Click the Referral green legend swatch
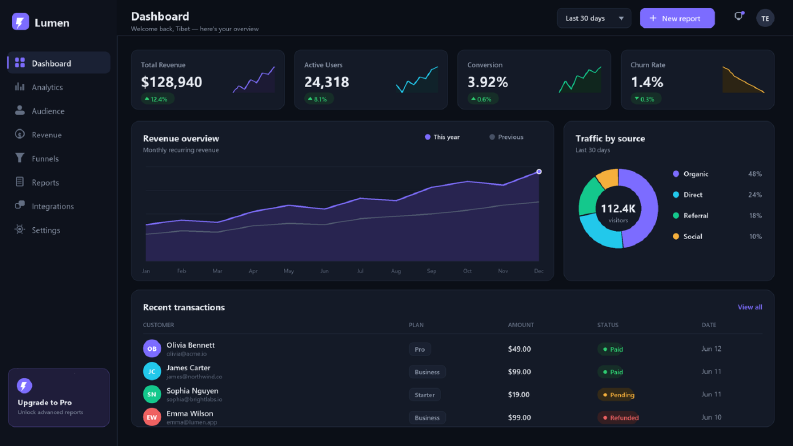The width and height of the screenshot is (793, 446). pos(676,215)
